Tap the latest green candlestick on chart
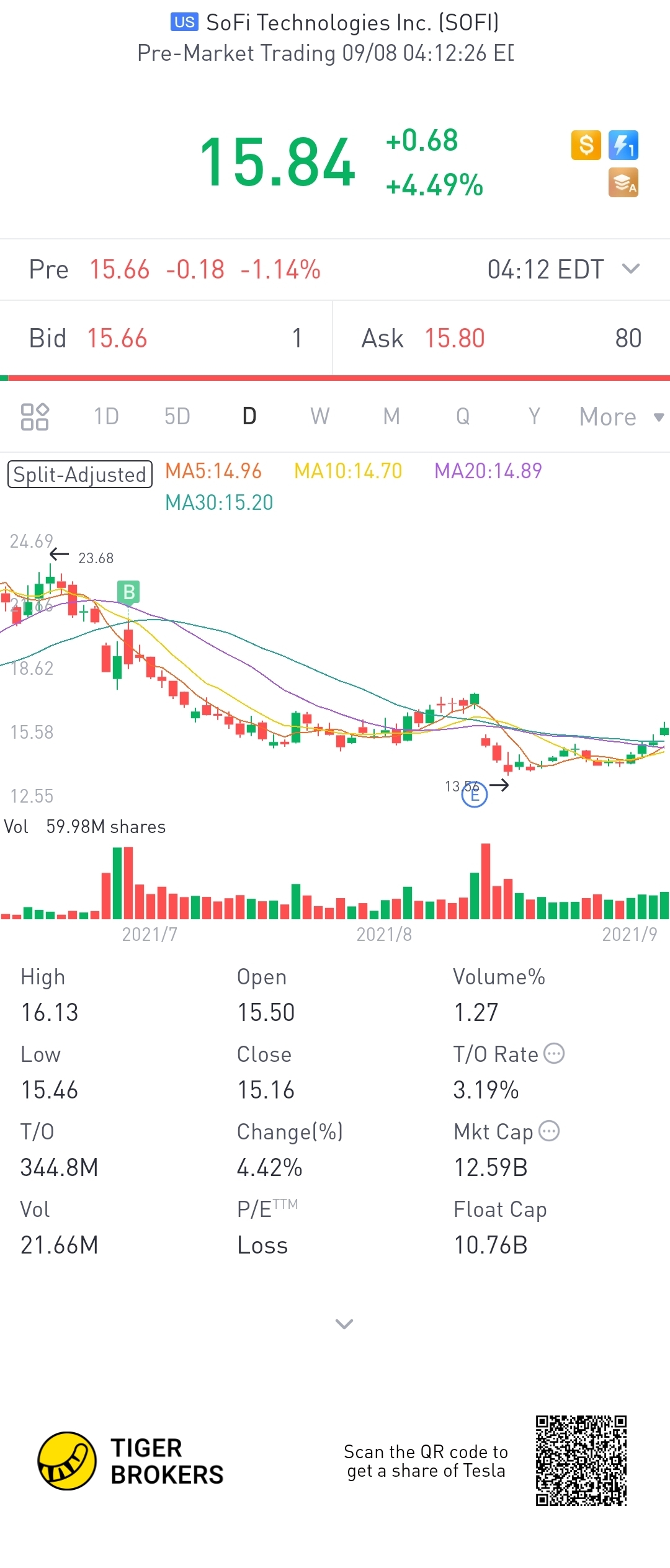Viewport: 670px width, 1568px height. tap(665, 730)
